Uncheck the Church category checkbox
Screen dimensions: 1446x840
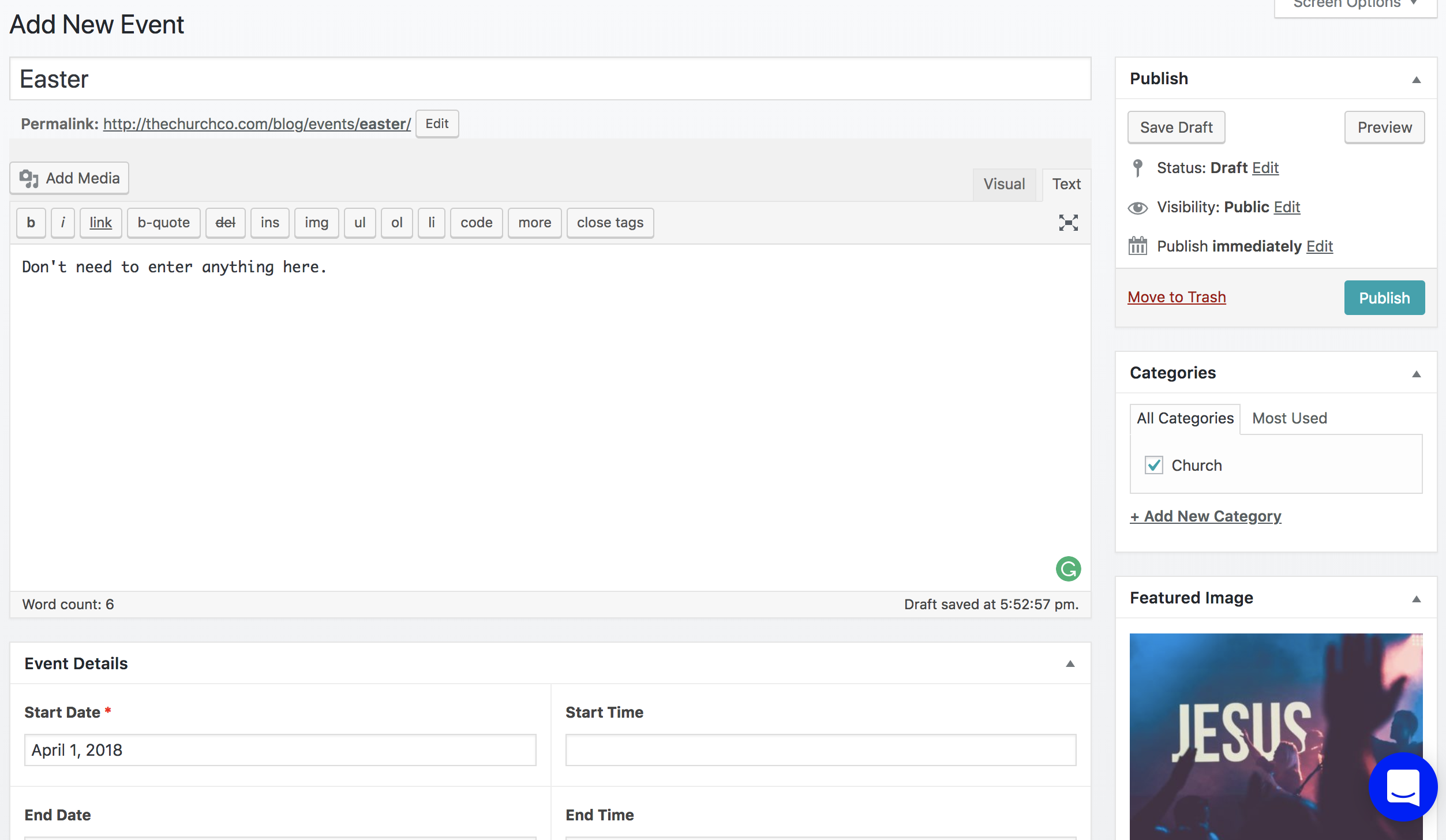click(1153, 465)
